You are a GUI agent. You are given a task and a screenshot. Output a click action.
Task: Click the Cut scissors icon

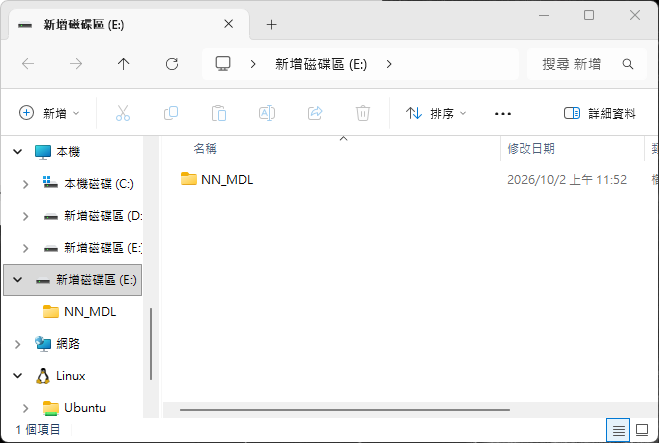point(123,113)
